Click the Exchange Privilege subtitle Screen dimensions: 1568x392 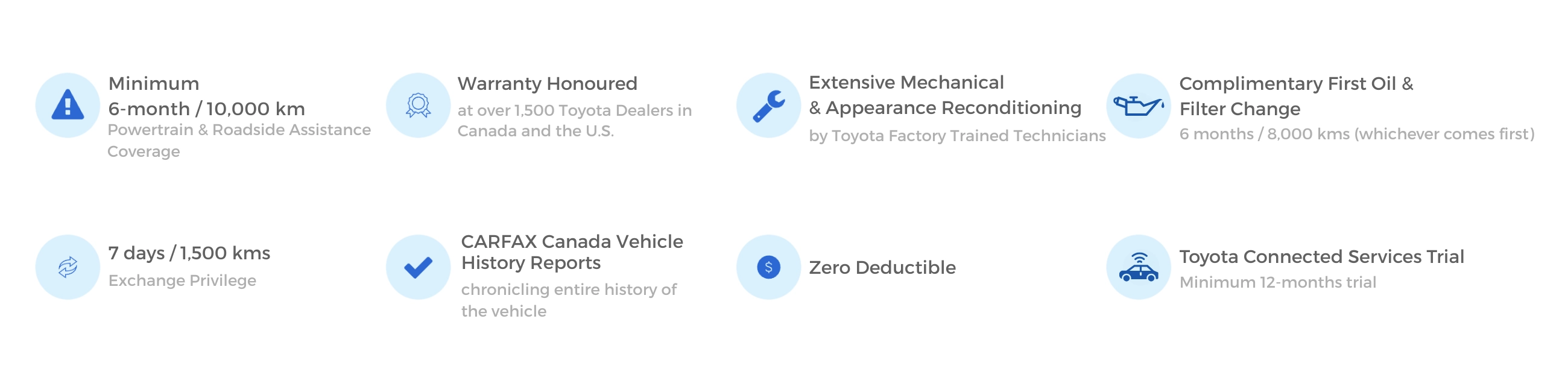(x=182, y=280)
